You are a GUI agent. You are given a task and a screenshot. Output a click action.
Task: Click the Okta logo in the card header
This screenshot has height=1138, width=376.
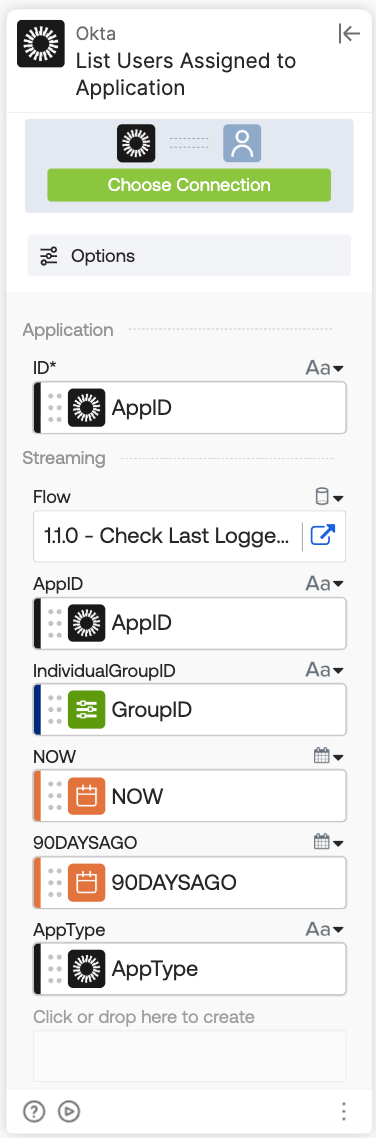(x=41, y=44)
